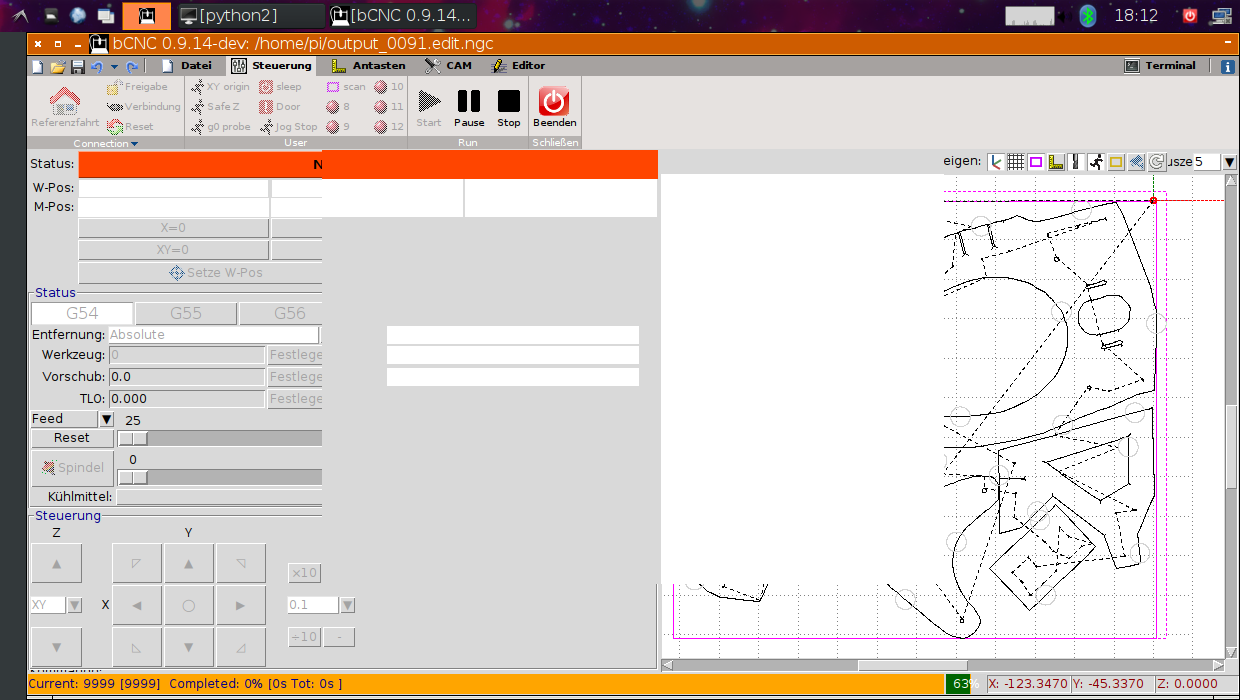
Task: Click the Spindel button
Action: (72, 467)
